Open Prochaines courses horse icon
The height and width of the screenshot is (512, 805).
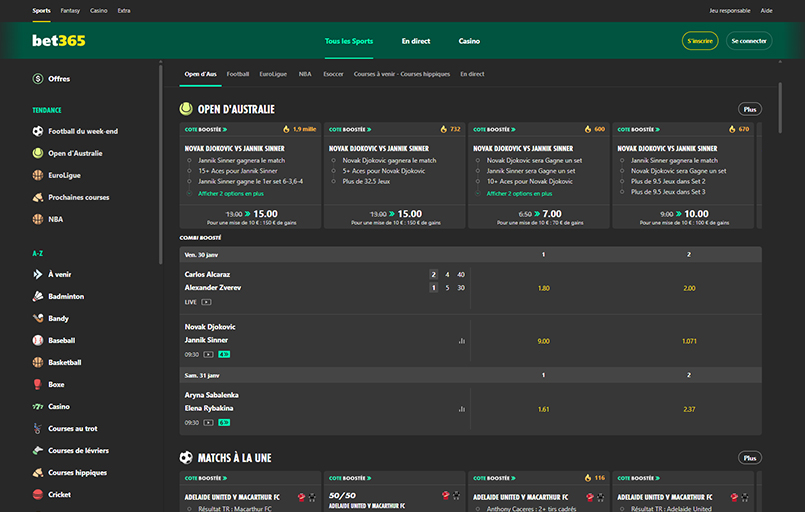37,197
